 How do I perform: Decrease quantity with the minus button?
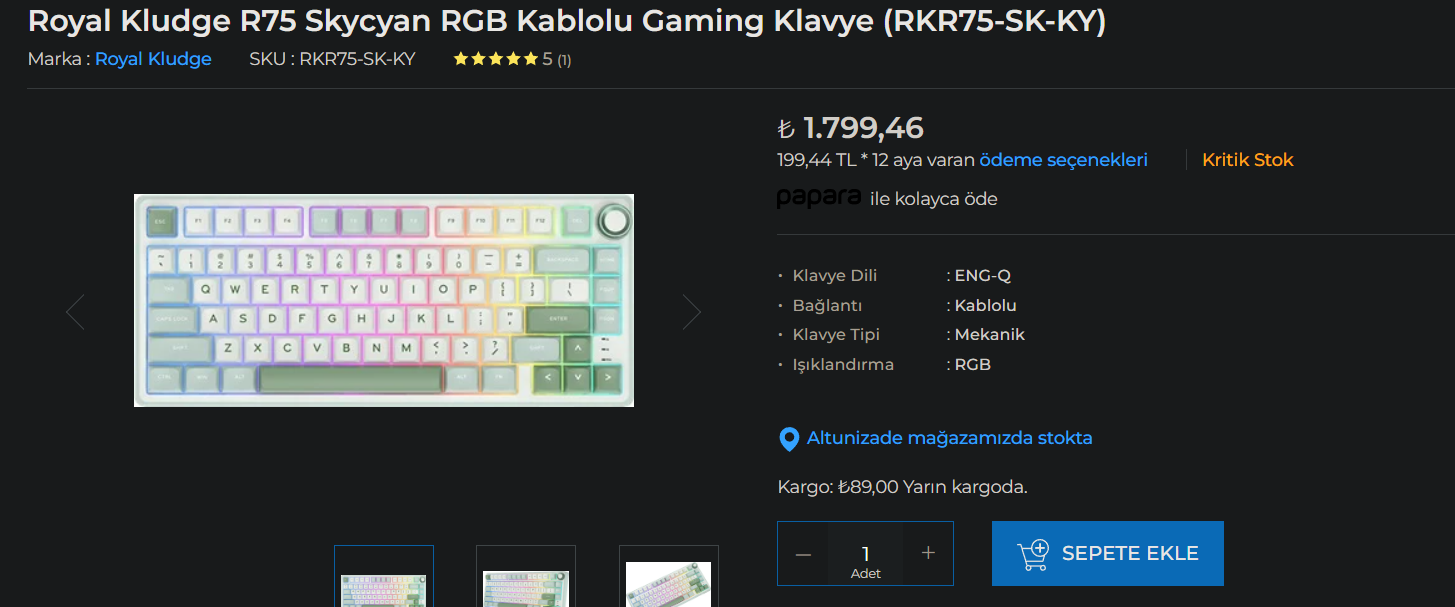click(804, 554)
